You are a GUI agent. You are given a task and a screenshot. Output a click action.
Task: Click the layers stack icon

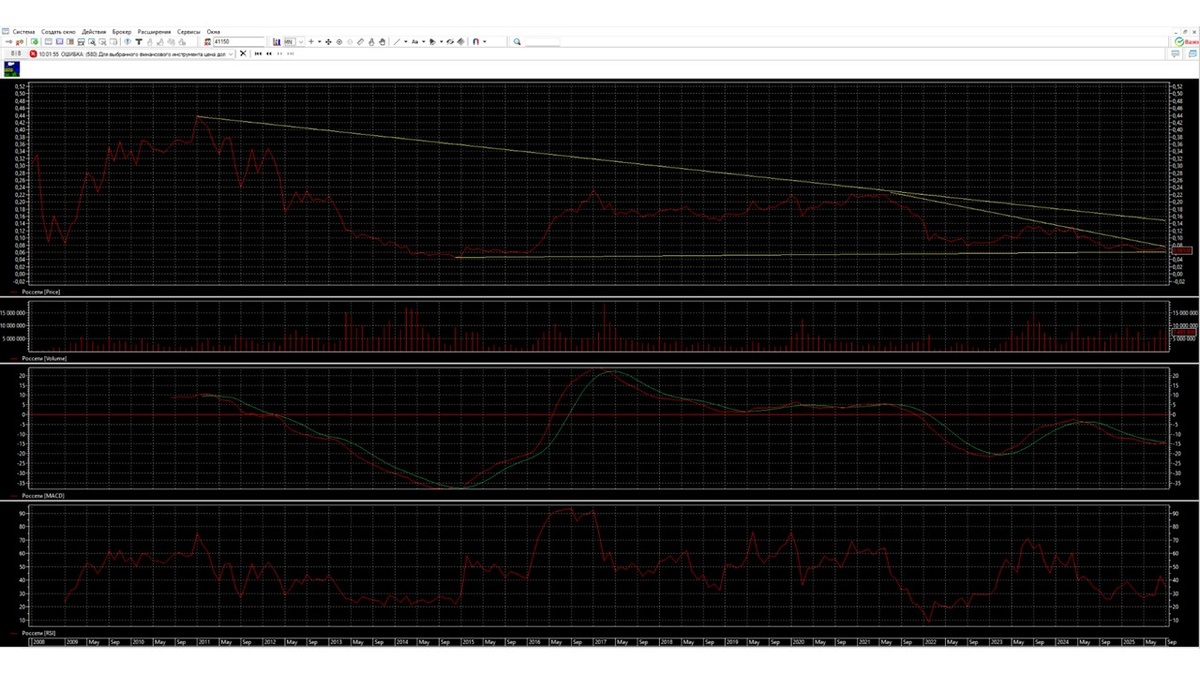(460, 42)
